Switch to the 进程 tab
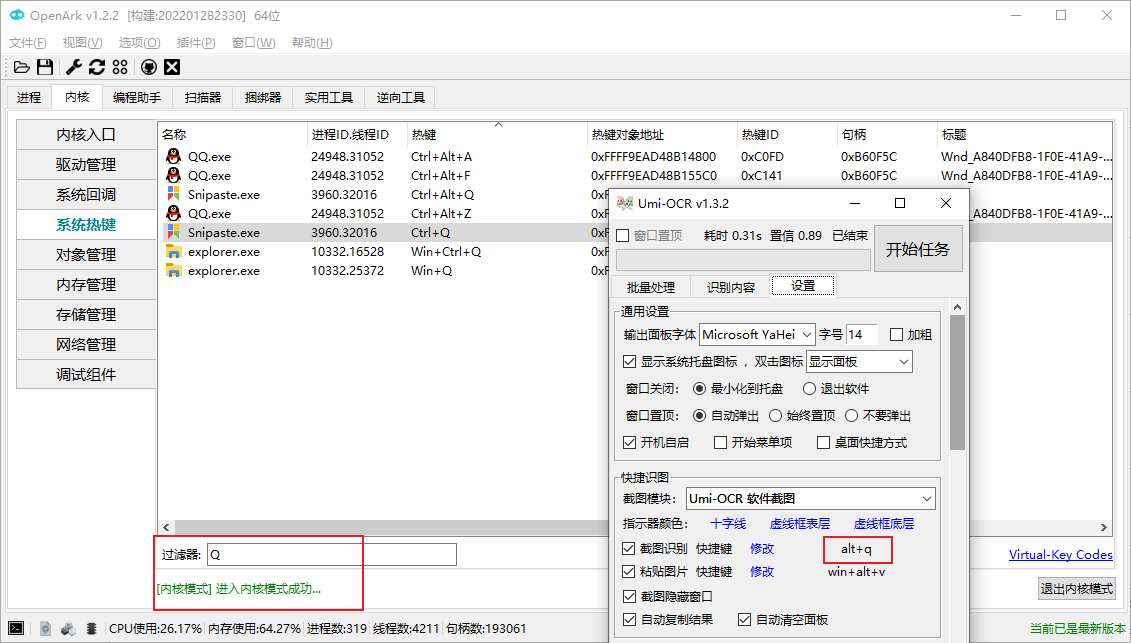1131x643 pixels. coord(30,97)
